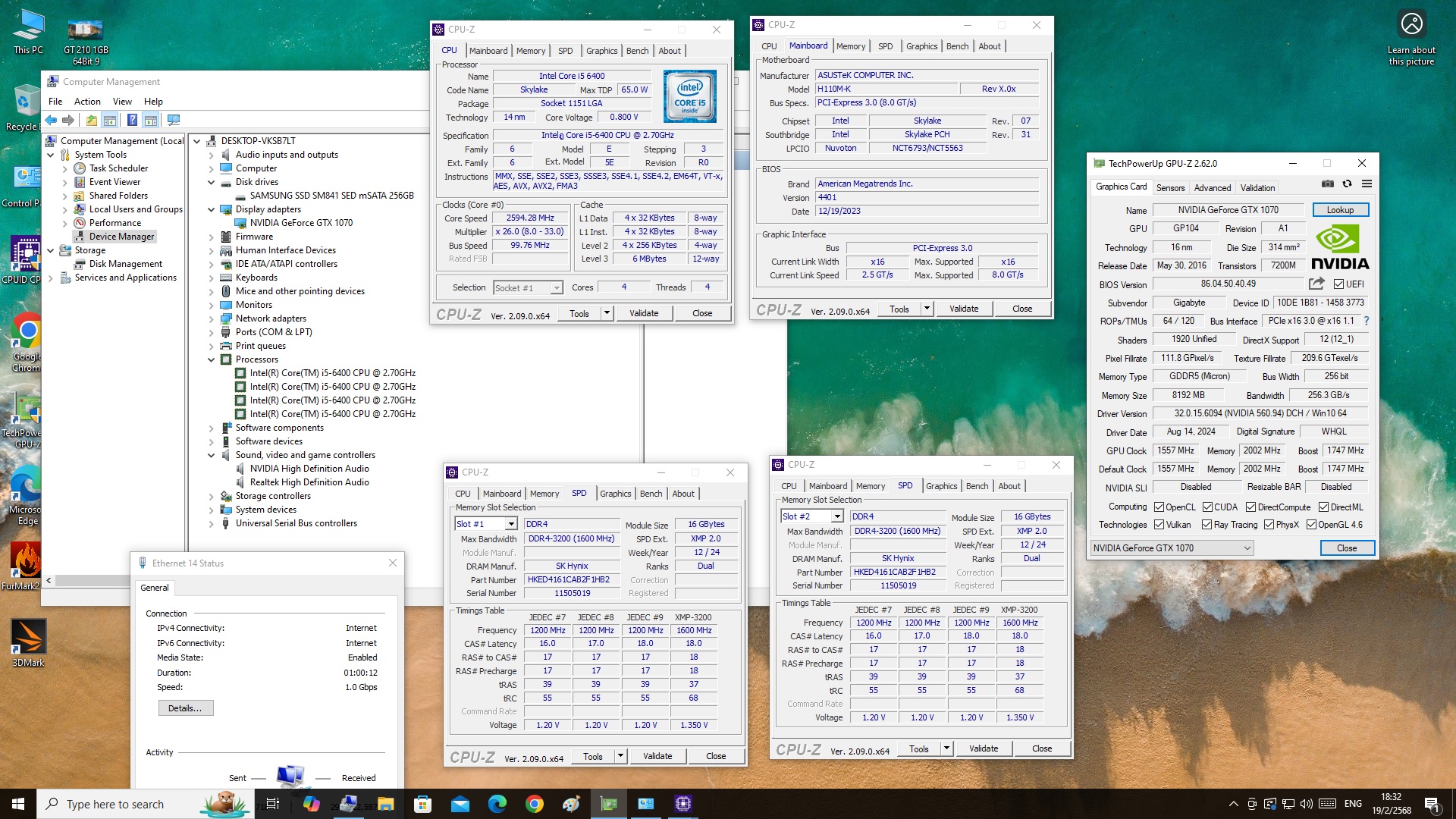Open the notification center icon

click(1431, 804)
